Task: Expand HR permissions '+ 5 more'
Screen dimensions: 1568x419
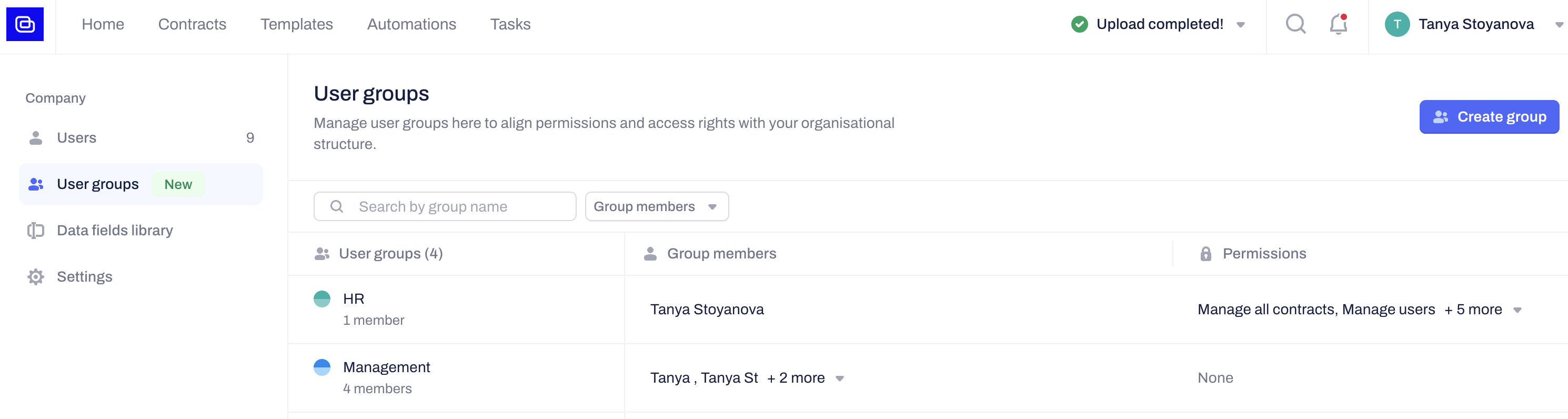Action: coord(1481,310)
